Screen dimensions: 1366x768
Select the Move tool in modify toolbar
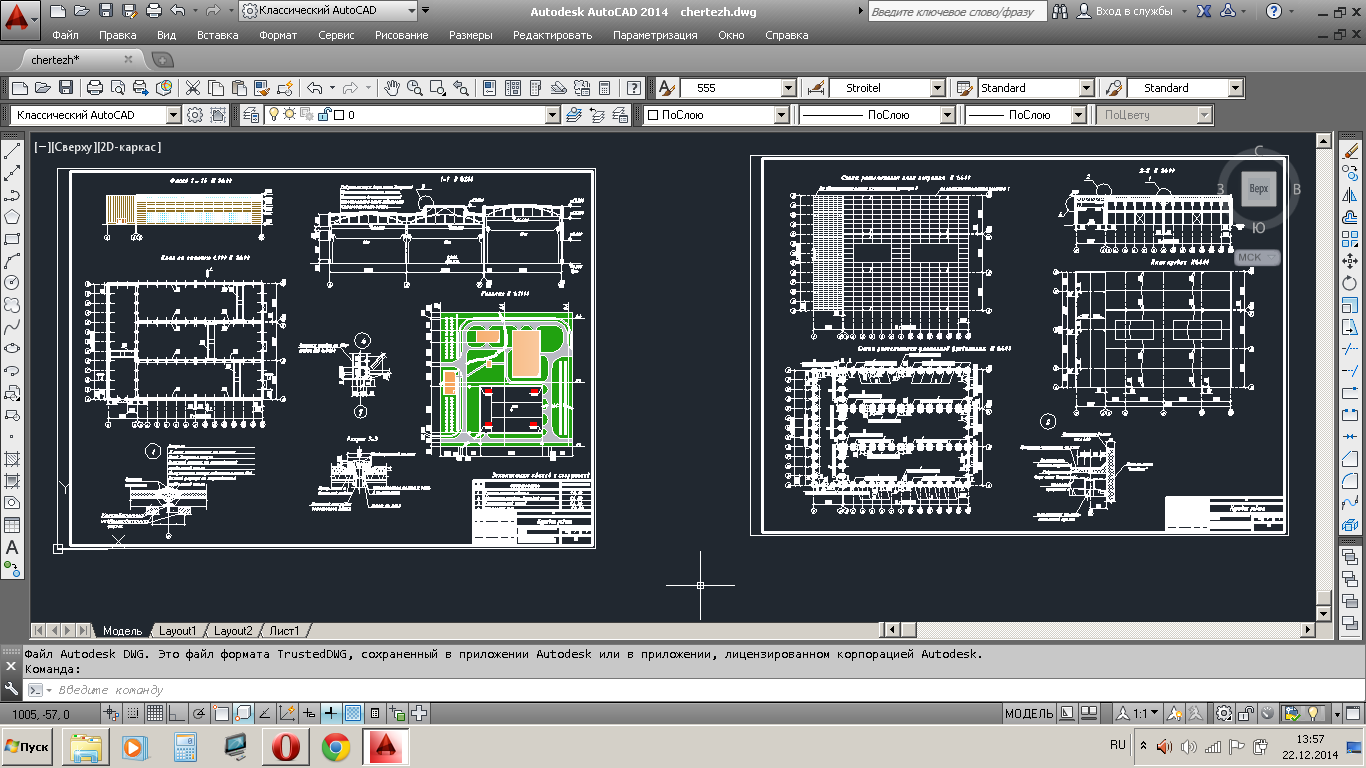tap(1351, 262)
